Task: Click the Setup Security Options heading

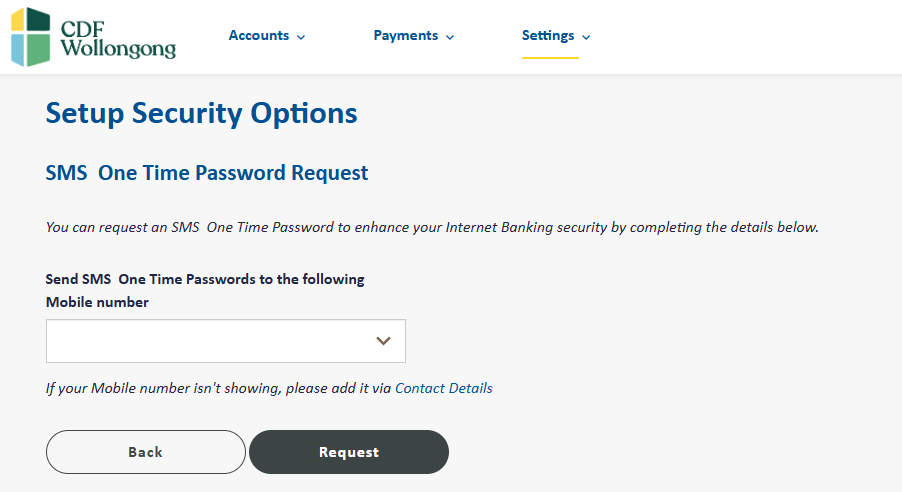Action: [x=201, y=113]
